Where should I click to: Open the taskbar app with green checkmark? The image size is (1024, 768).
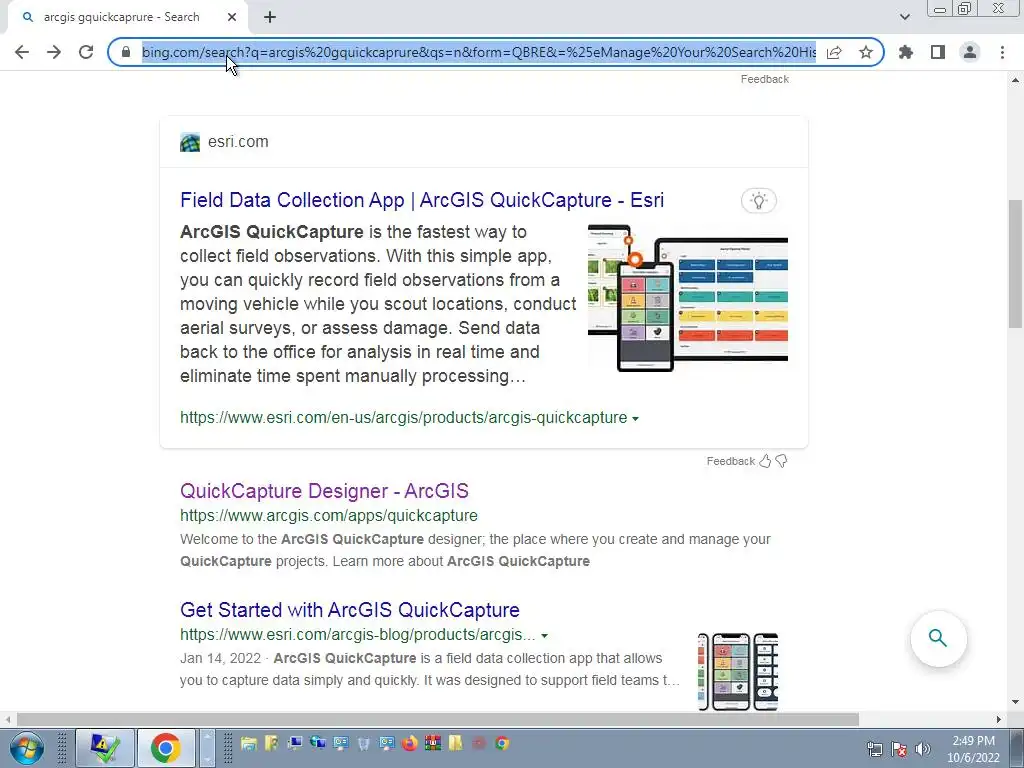coord(105,748)
